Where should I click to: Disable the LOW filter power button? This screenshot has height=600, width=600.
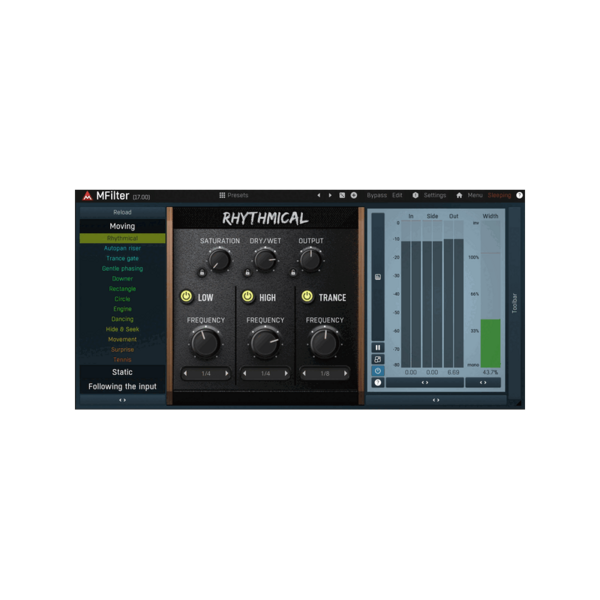(186, 297)
